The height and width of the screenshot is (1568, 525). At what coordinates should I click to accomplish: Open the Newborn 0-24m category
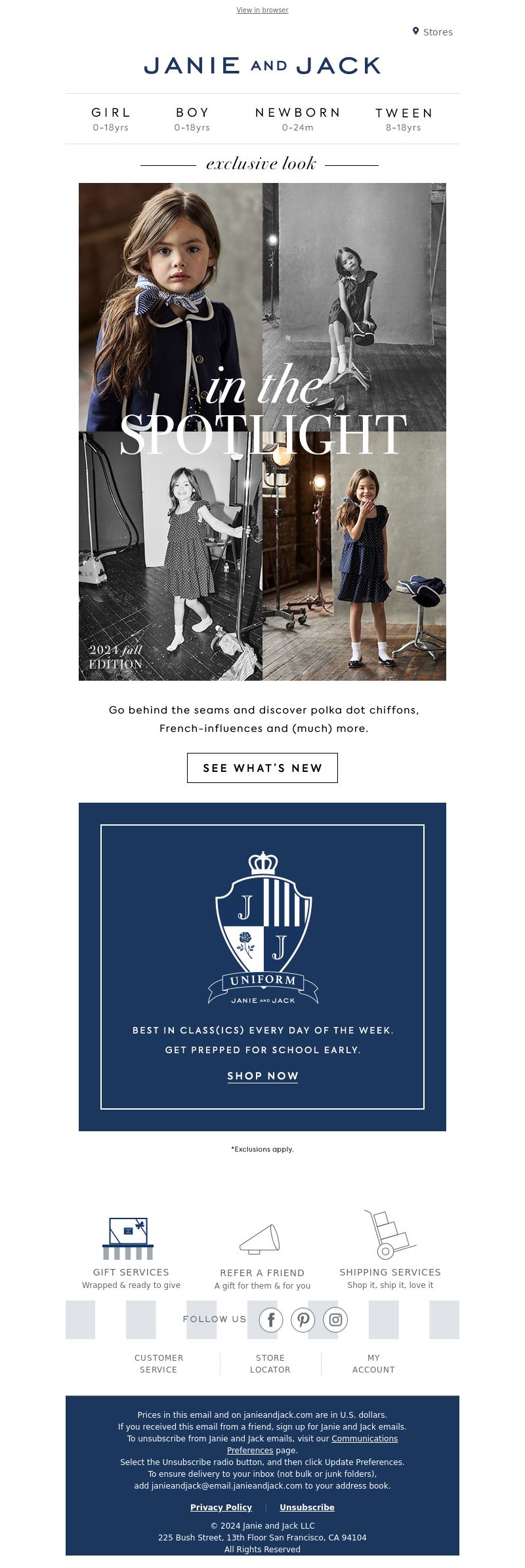[298, 119]
